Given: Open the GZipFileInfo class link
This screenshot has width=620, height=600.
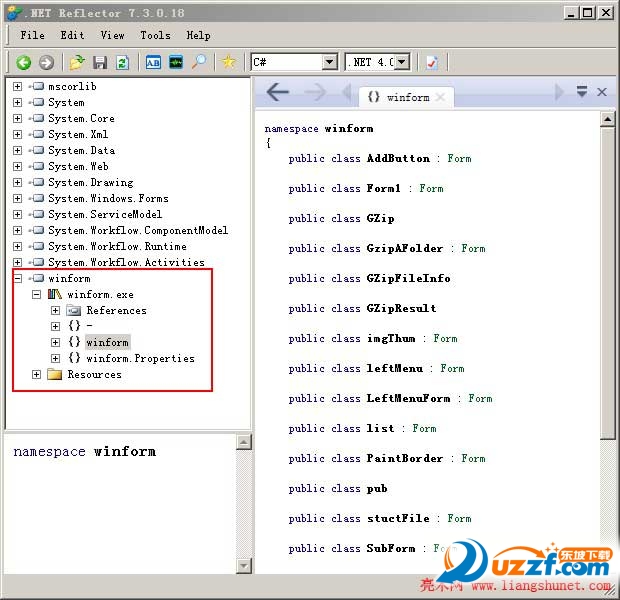Looking at the screenshot, I should 408,278.
